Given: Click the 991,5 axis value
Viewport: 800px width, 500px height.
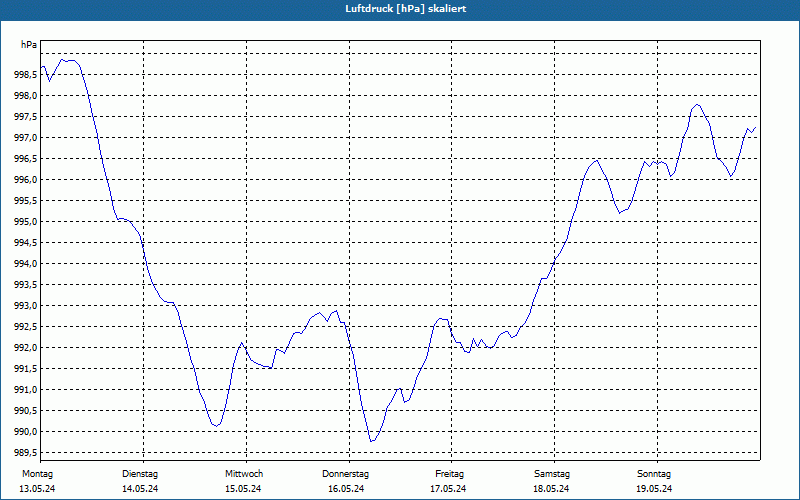Looking at the screenshot, I should [x=25, y=369].
